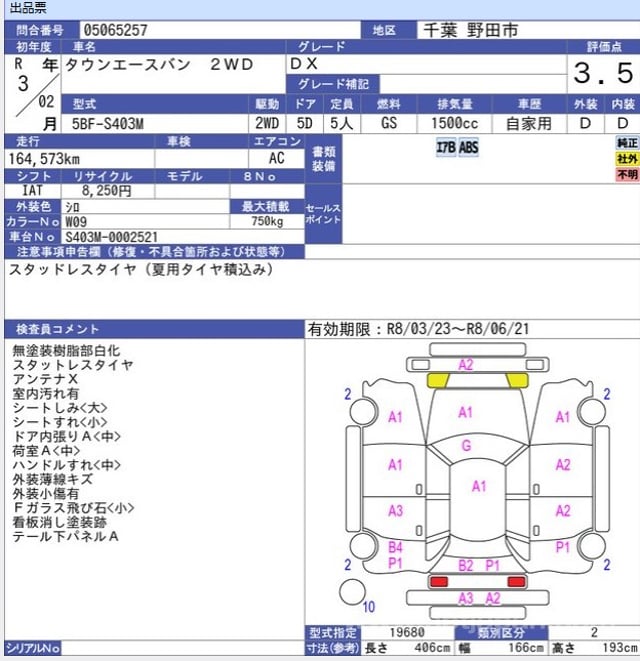Select color number W09
Viewport: 640px width, 661px height.
click(76, 222)
